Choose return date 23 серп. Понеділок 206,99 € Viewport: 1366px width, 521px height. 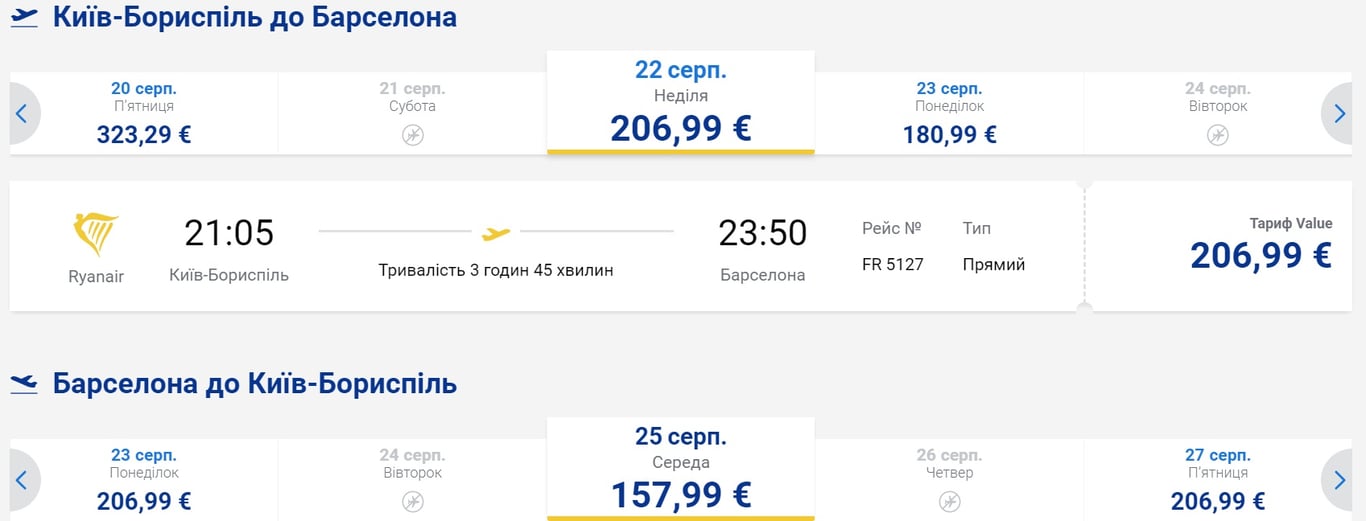[x=144, y=480]
